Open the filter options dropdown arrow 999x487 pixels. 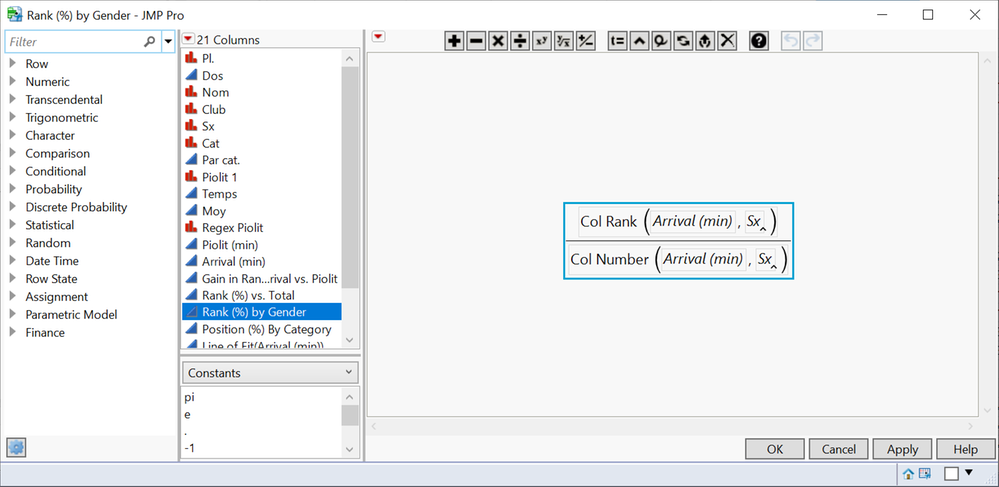168,41
